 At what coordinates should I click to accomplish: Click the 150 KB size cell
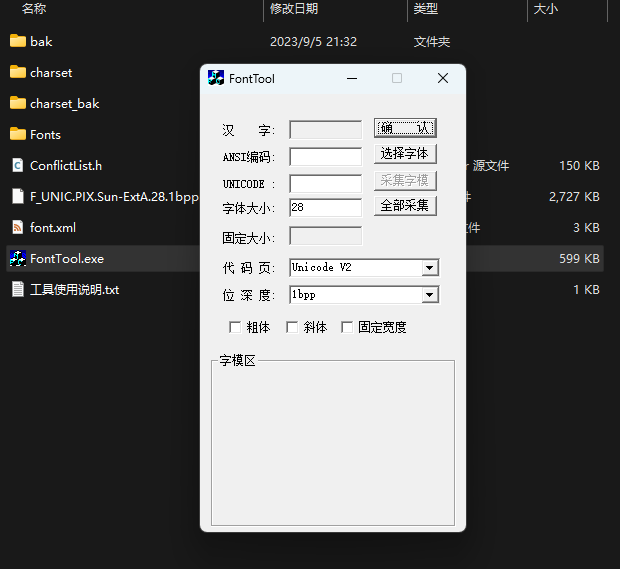coord(579,165)
